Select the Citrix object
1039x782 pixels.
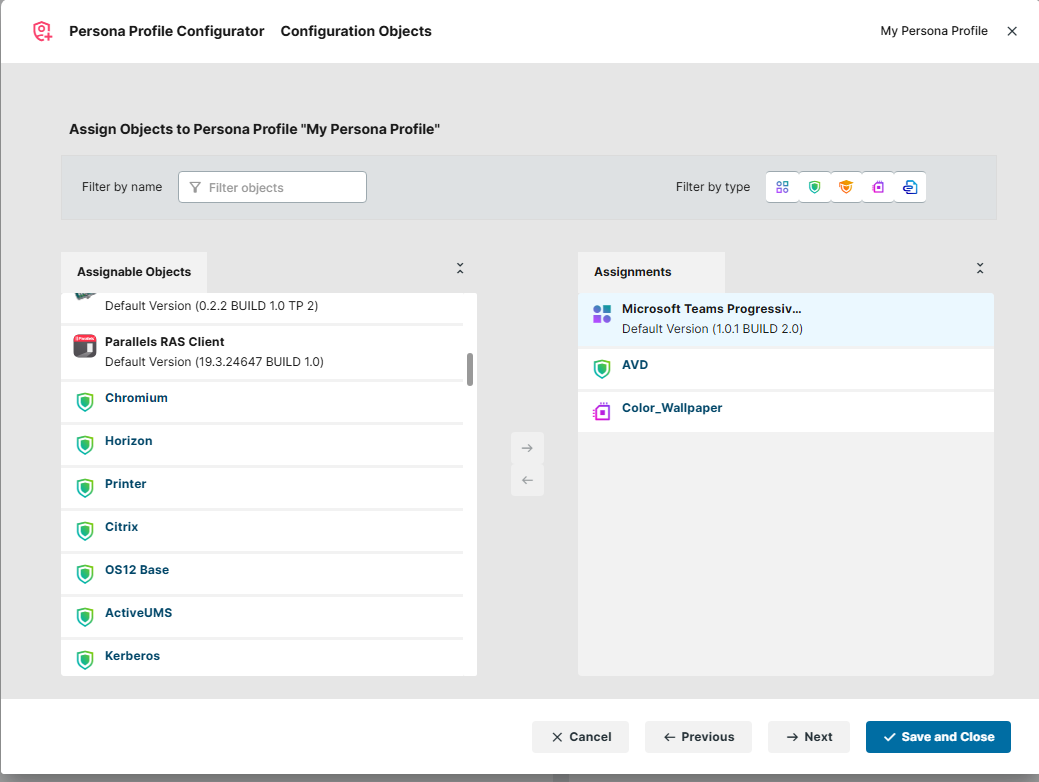[262, 531]
